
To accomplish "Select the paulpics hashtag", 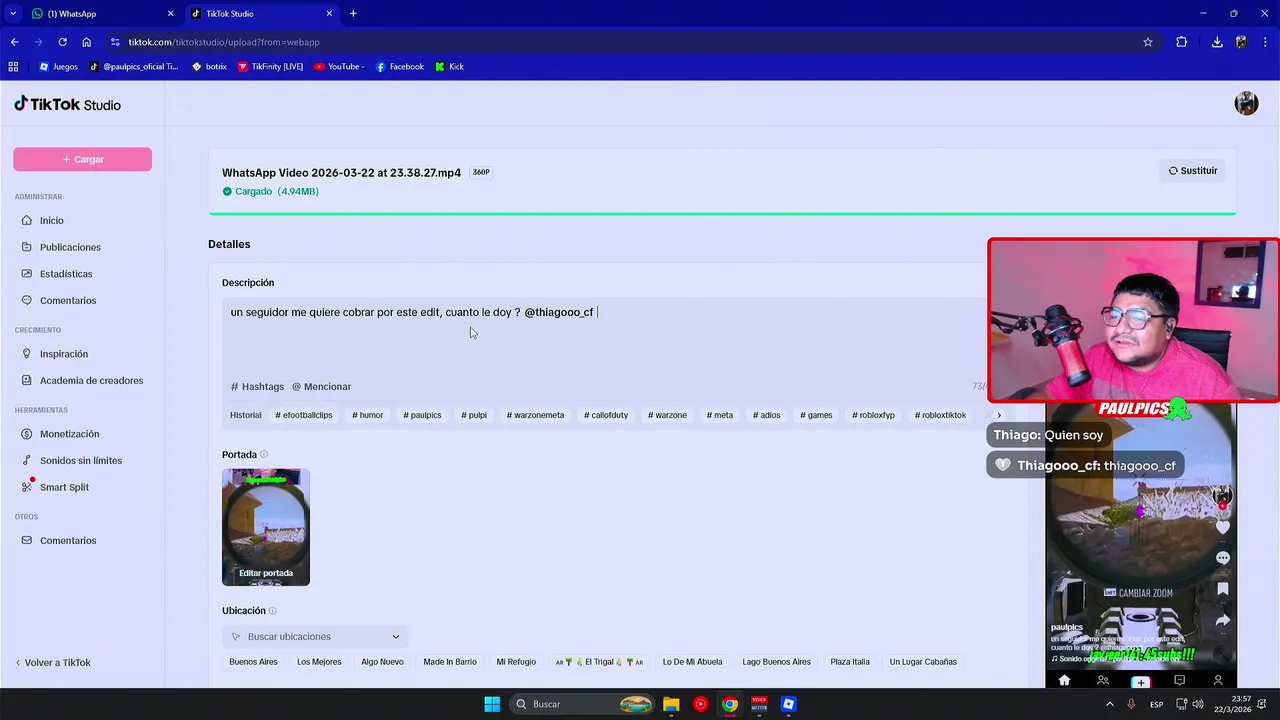I will coord(422,415).
